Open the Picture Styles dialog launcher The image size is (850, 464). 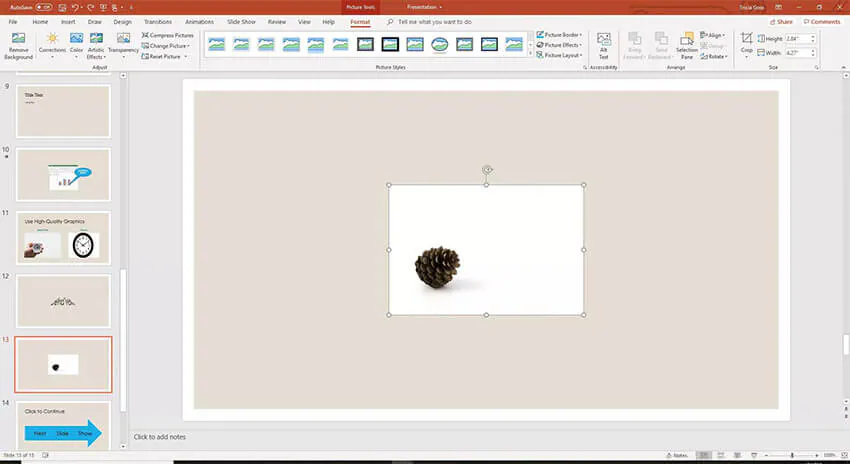click(585, 68)
